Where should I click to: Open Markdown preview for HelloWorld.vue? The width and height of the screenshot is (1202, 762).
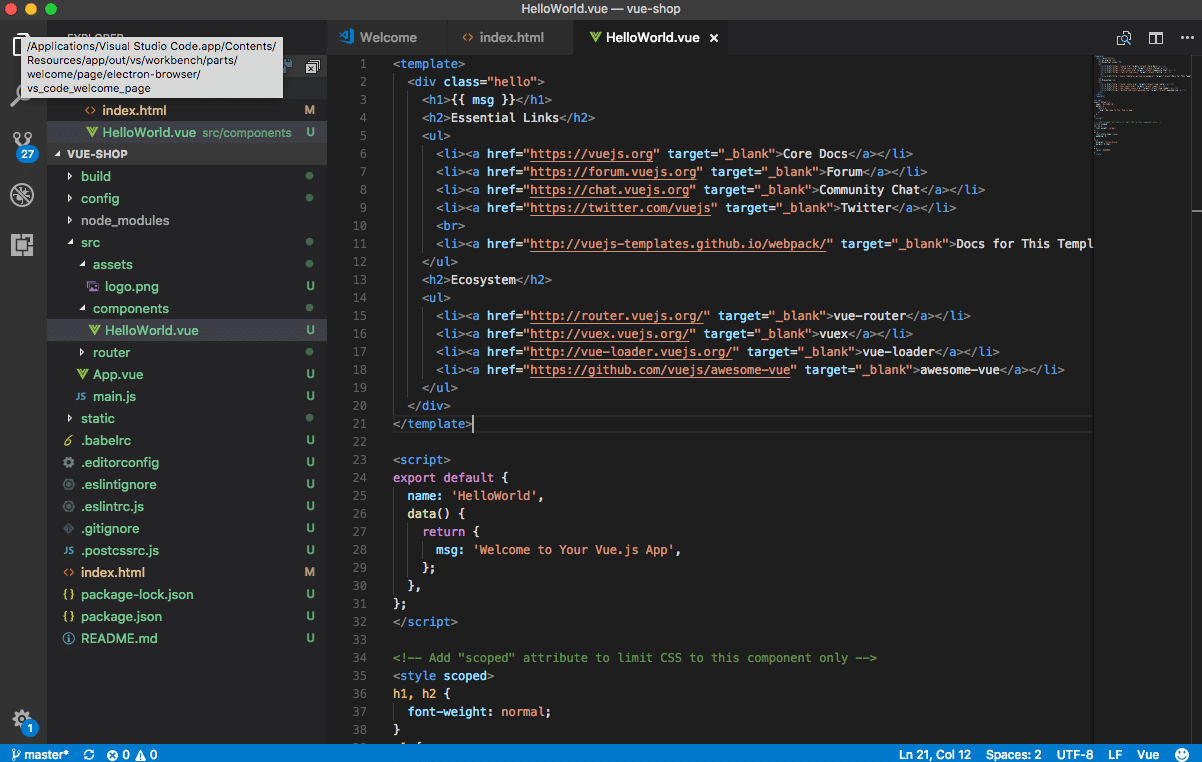click(1124, 37)
